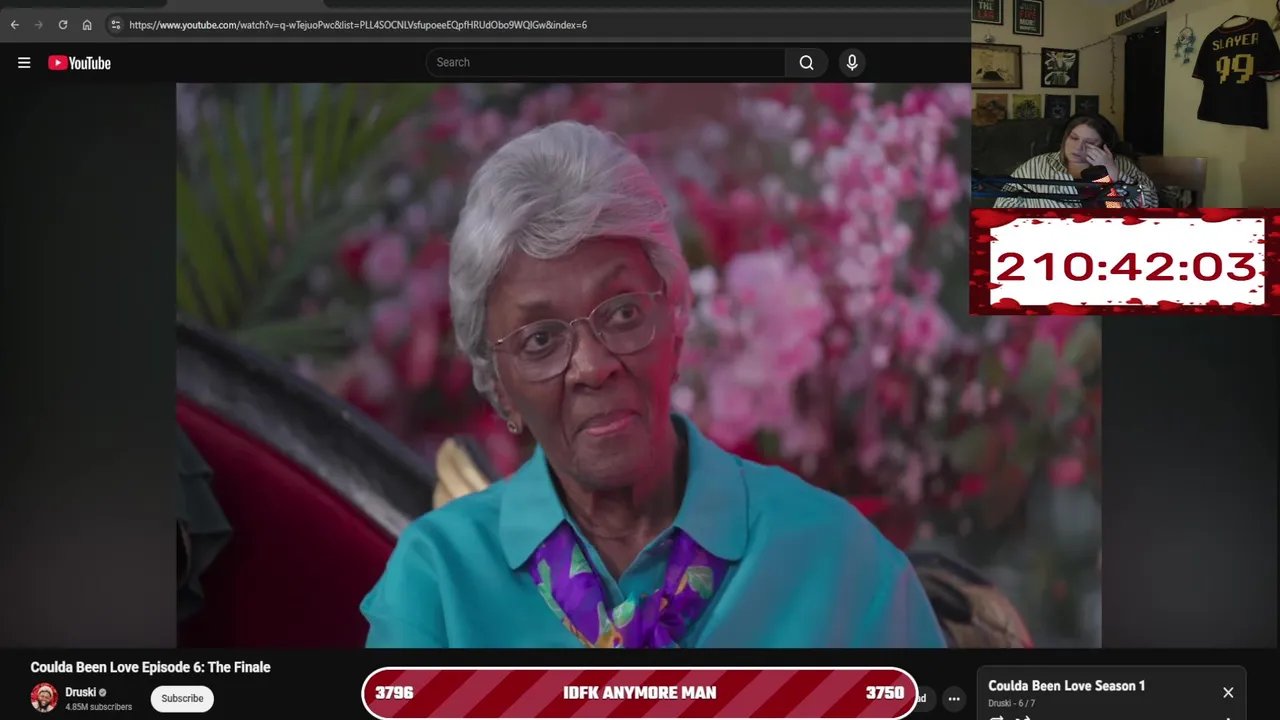Open Coulda Been Love Season 1 playlist title
This screenshot has height=720, width=1280.
point(1066,686)
